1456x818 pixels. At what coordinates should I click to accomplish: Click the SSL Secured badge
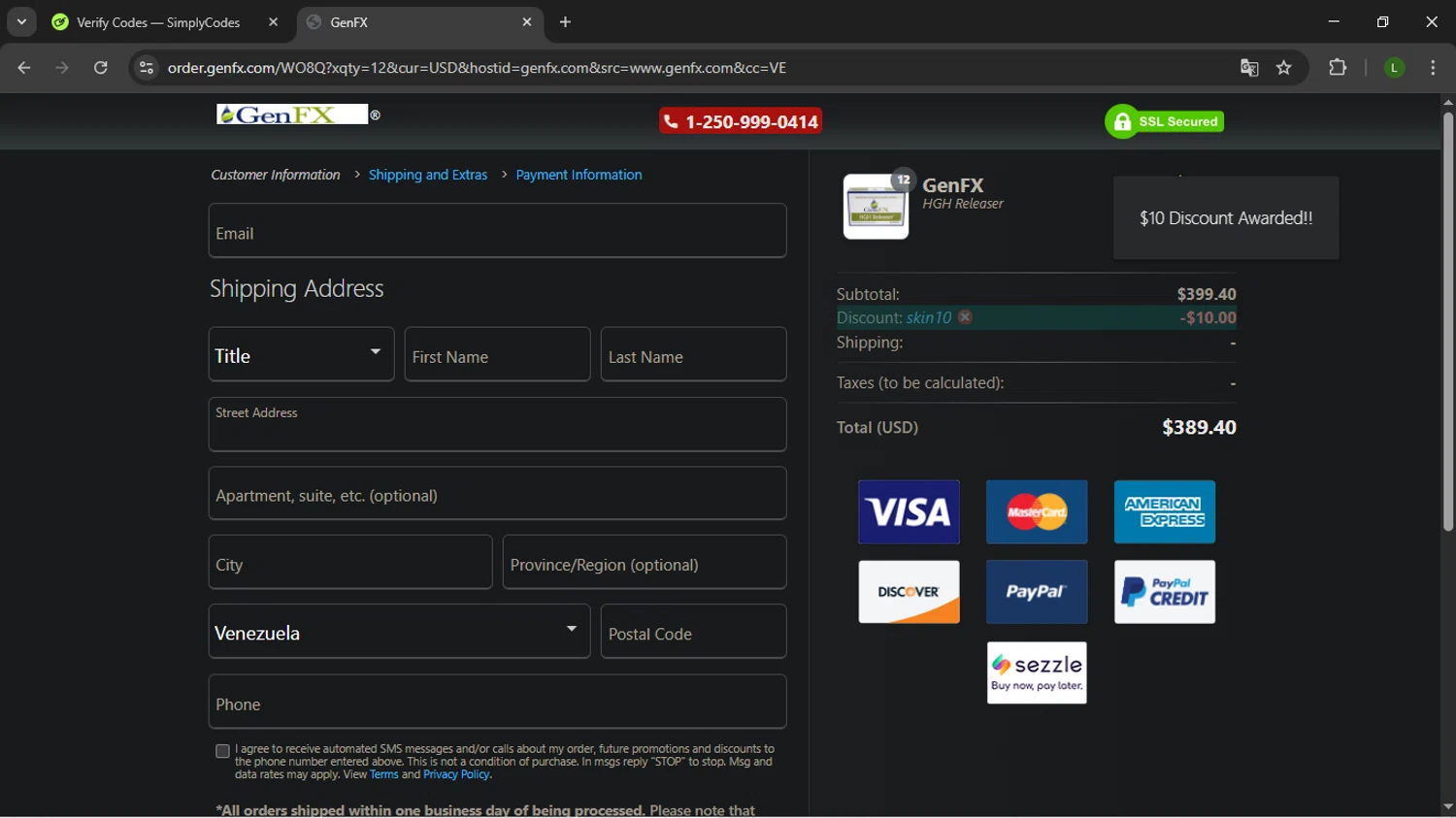(x=1164, y=121)
